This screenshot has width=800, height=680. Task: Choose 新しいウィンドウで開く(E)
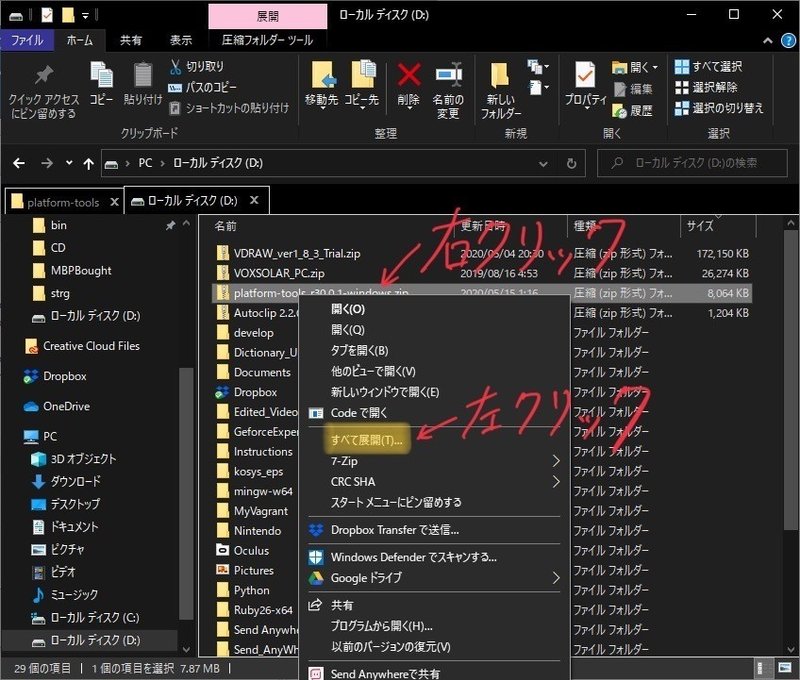(x=385, y=392)
